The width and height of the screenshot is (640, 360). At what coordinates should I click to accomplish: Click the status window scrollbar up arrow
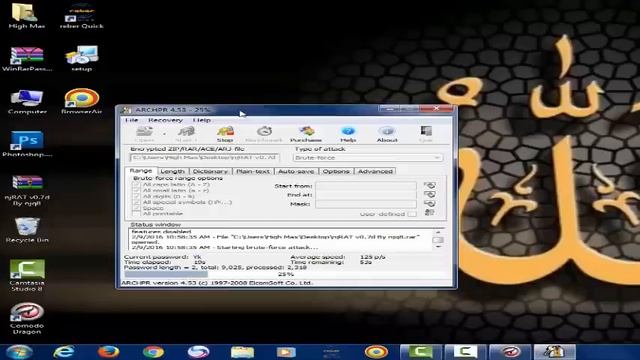click(x=438, y=232)
